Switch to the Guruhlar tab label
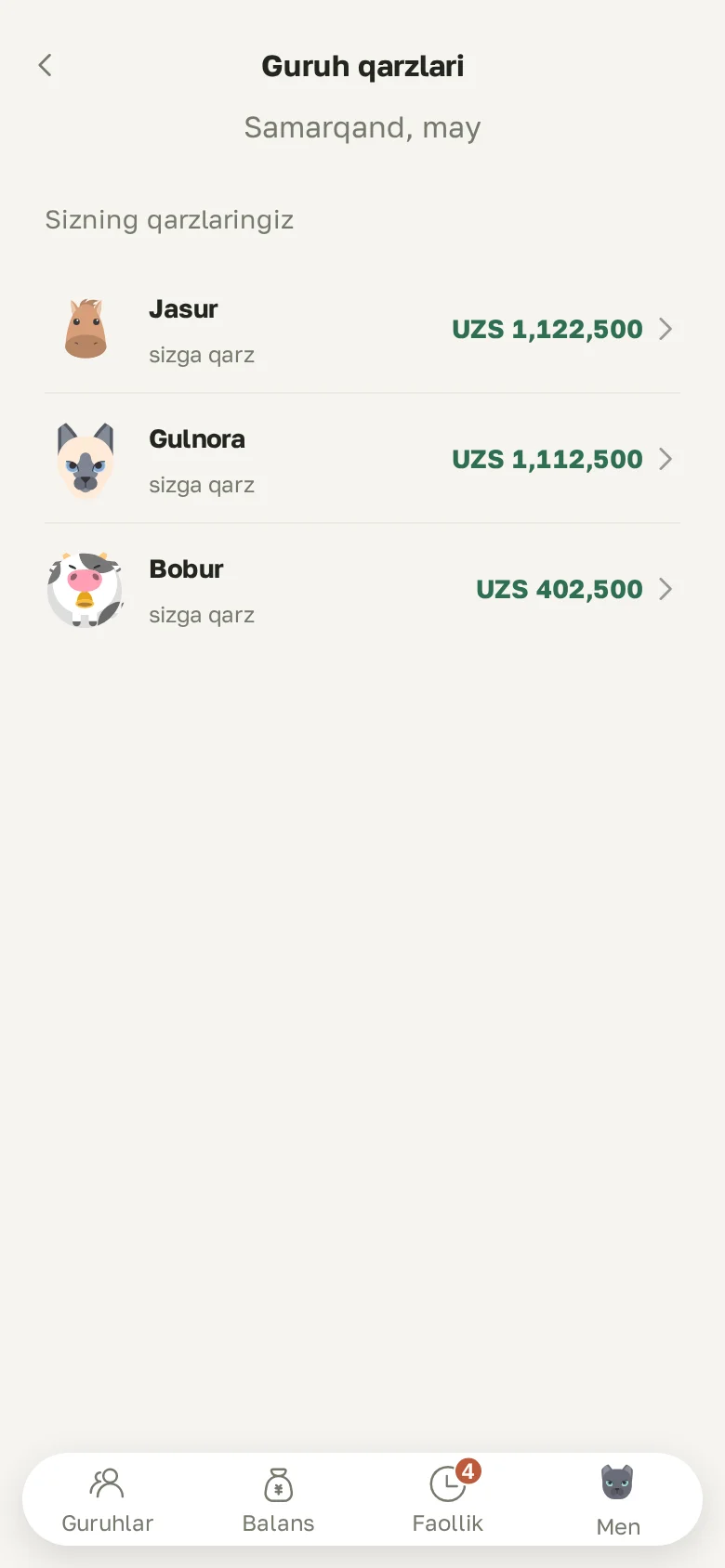 click(107, 1523)
